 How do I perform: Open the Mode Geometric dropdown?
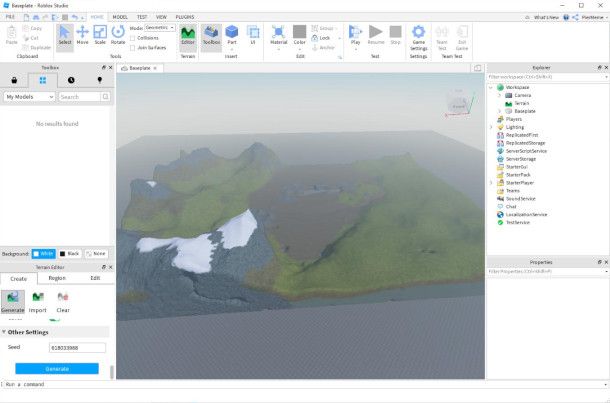tap(160, 28)
